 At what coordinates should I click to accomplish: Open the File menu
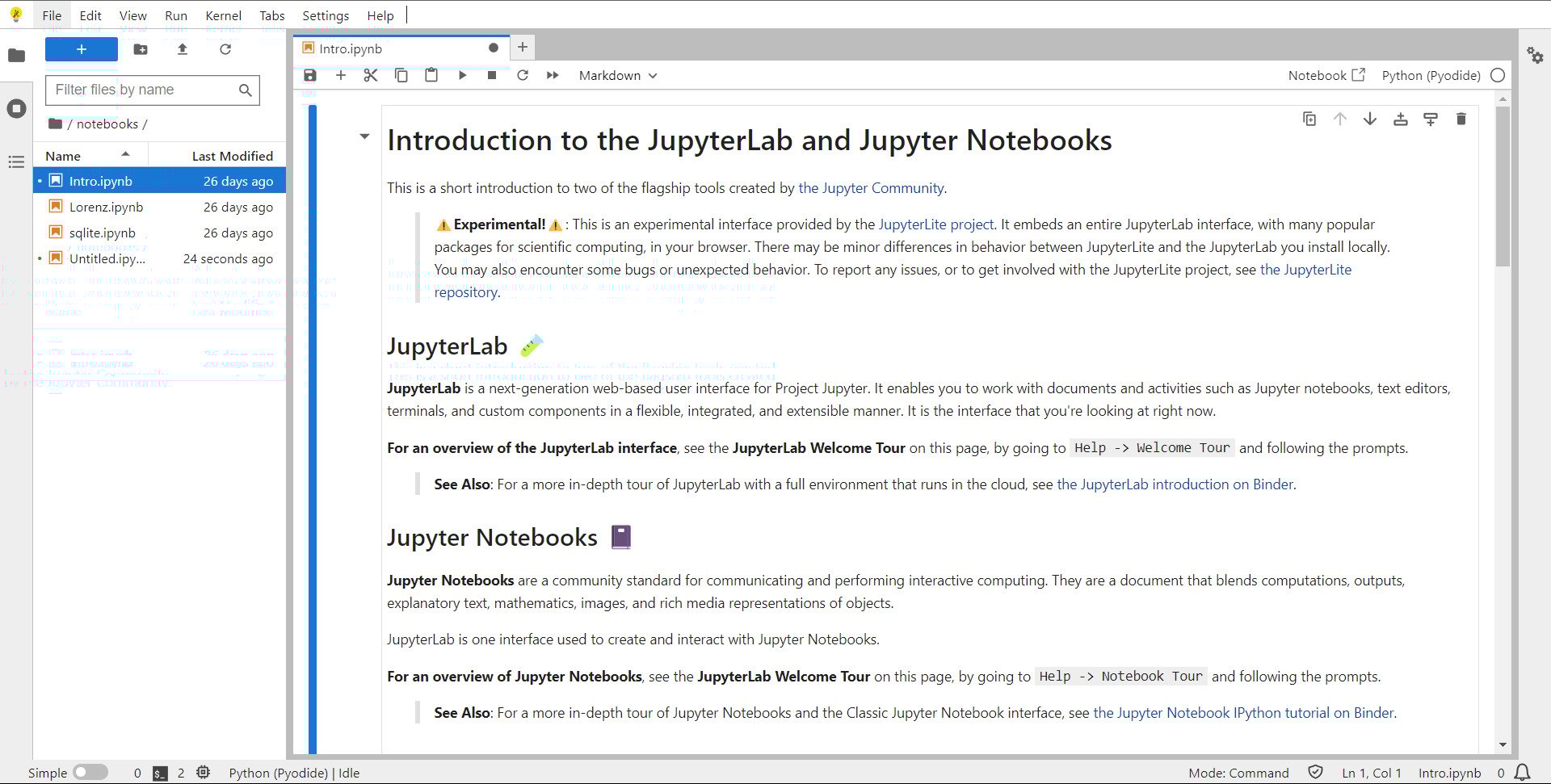[52, 15]
